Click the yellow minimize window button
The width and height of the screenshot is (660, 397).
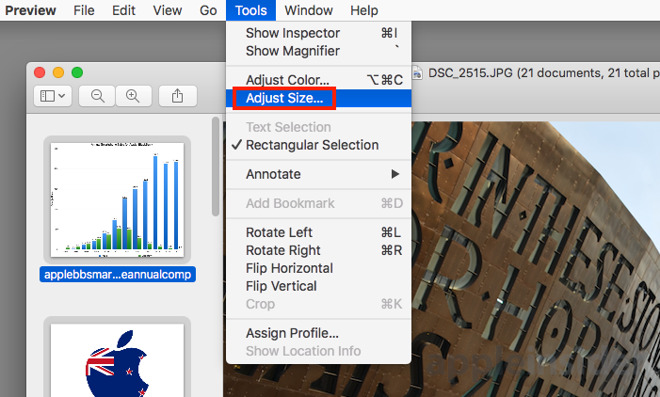click(58, 72)
